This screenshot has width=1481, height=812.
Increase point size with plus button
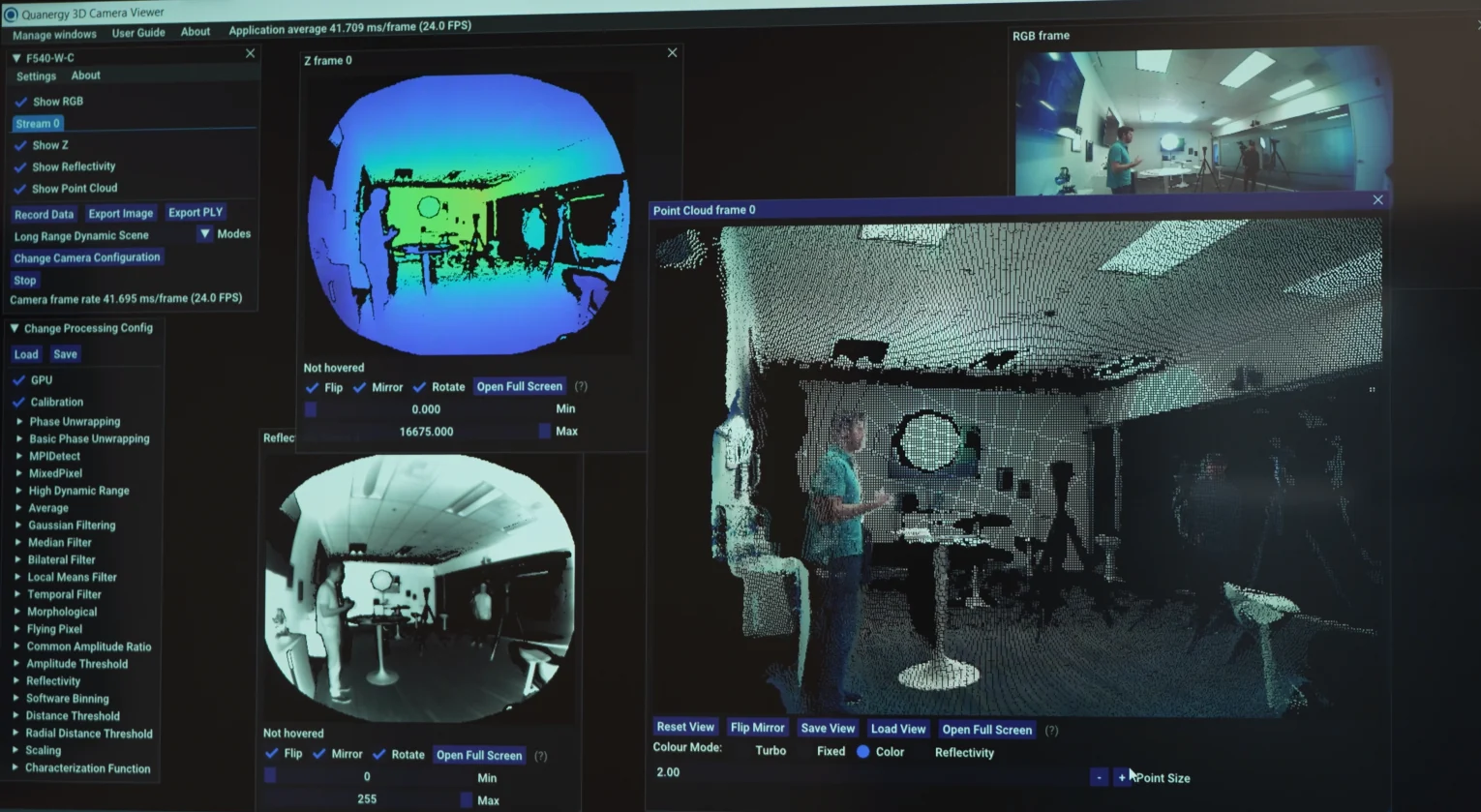pos(1121,777)
